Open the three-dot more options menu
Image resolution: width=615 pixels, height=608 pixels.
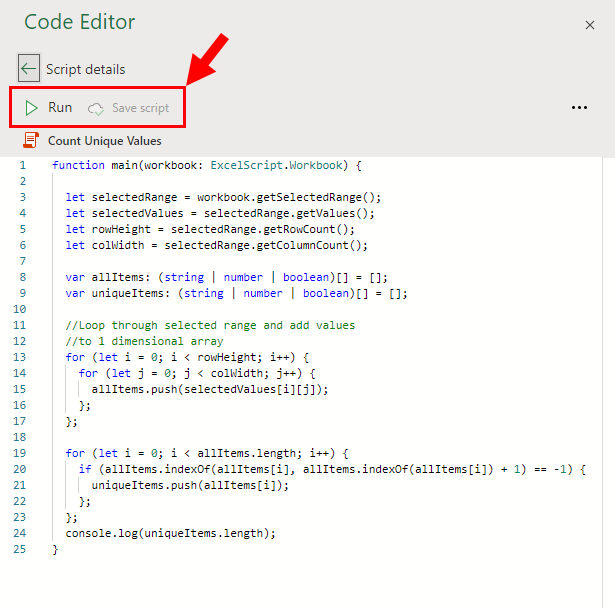(x=579, y=107)
